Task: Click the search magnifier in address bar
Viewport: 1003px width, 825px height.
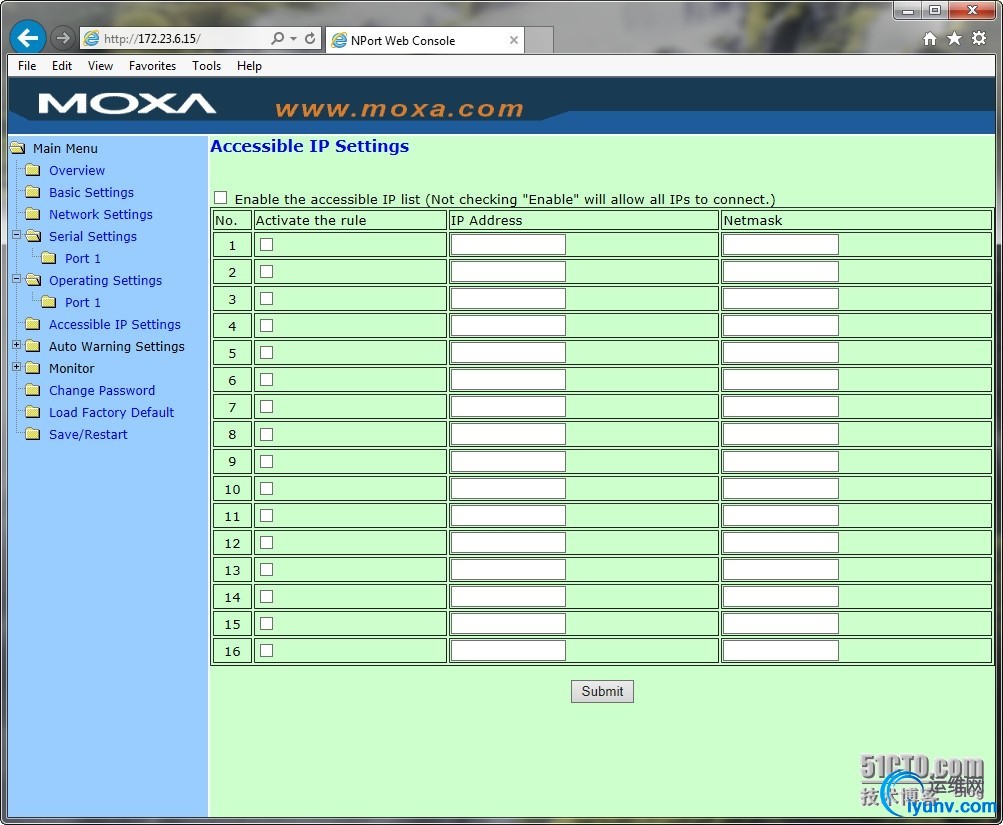Action: [278, 38]
